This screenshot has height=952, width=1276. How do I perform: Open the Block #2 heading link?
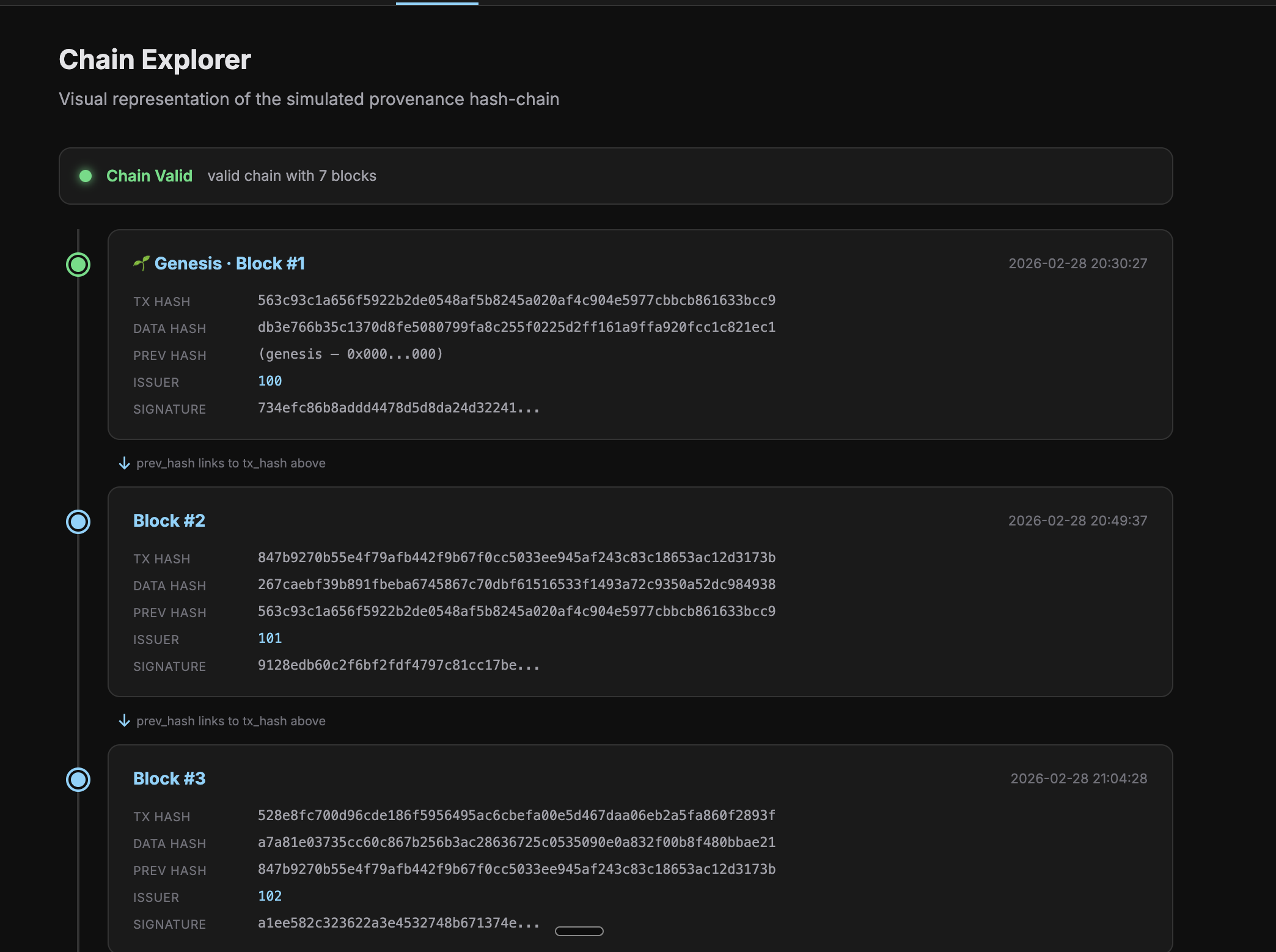(x=169, y=521)
